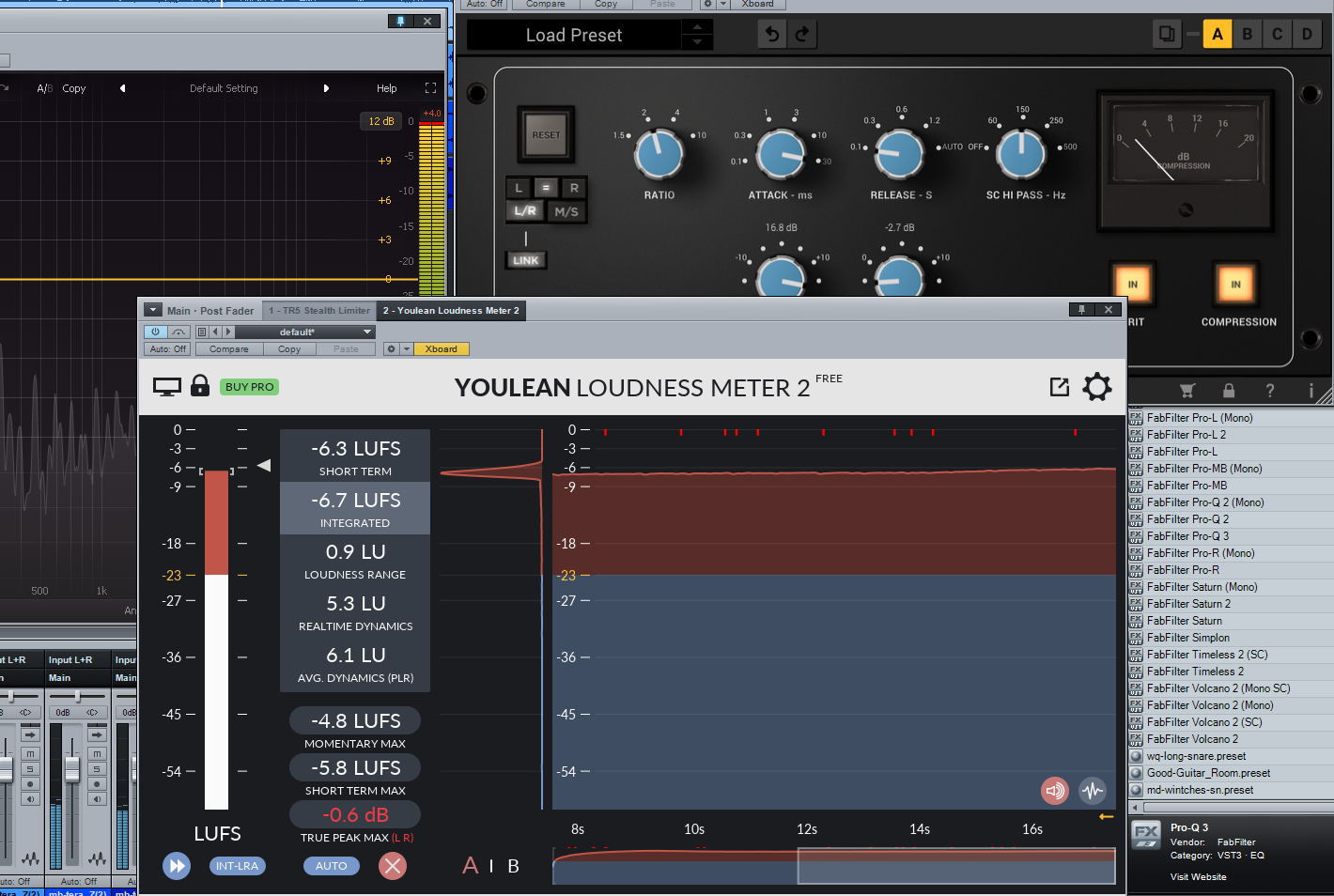Click the Compare button in Youlean toolbar
This screenshot has height=896, width=1334.
click(x=229, y=349)
